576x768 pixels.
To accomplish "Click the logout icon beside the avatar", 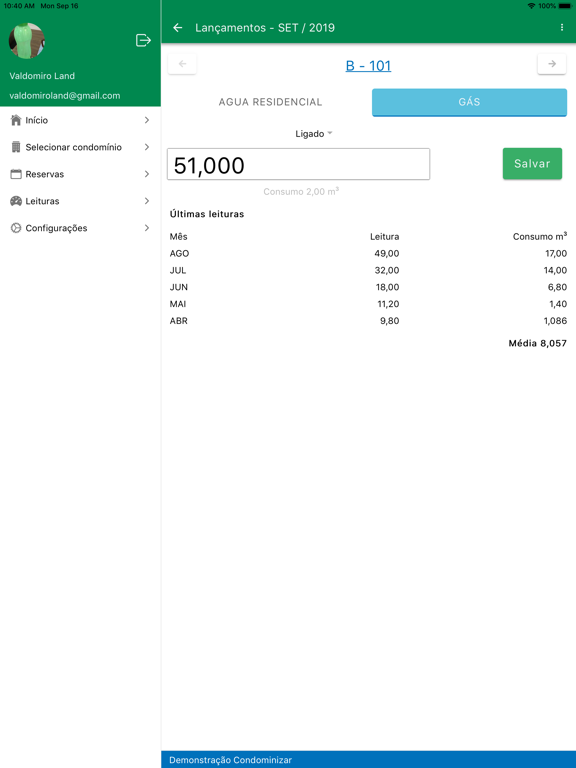I will pos(143,40).
